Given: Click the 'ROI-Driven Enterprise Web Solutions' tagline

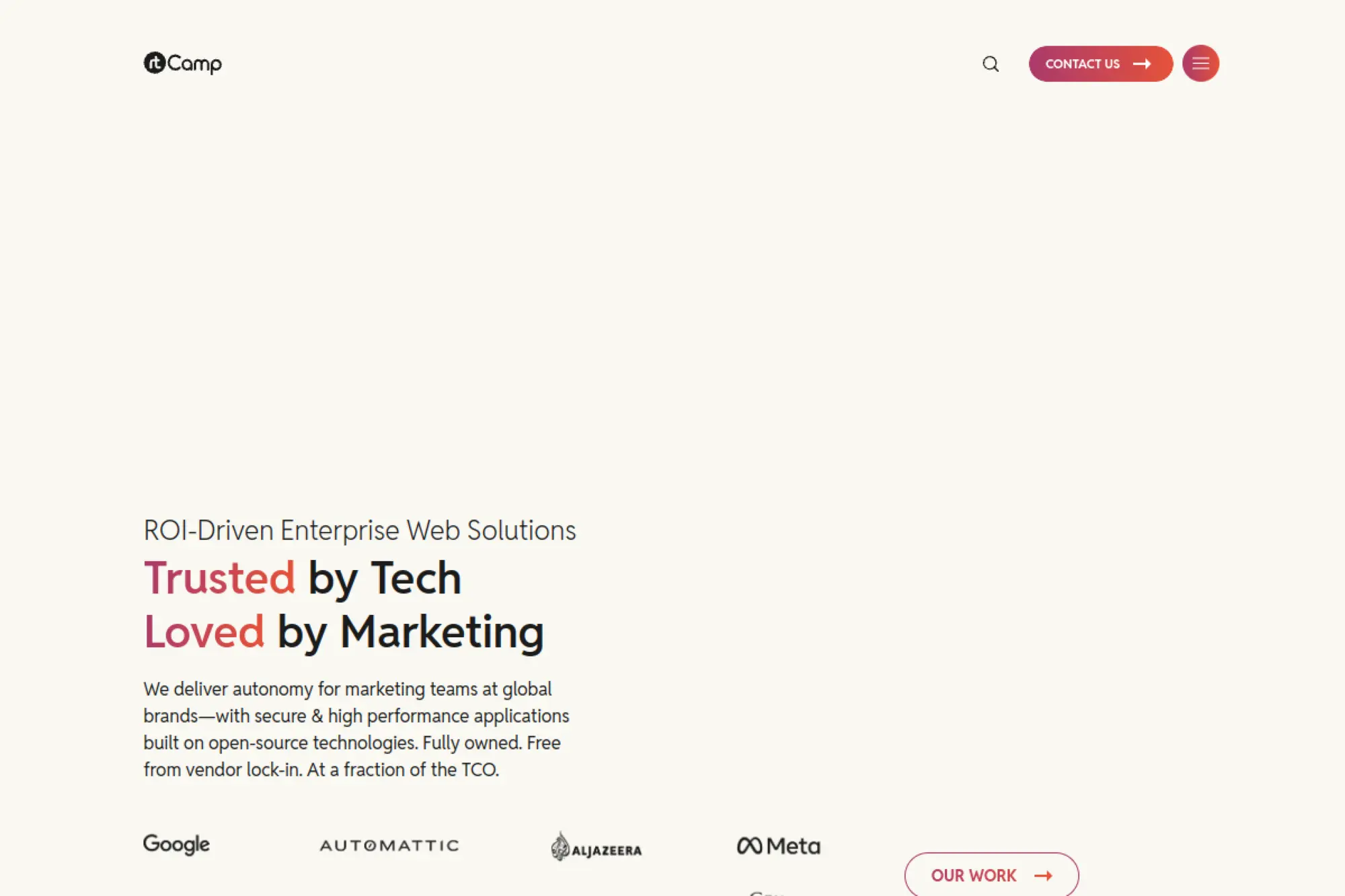Looking at the screenshot, I should click(x=360, y=530).
